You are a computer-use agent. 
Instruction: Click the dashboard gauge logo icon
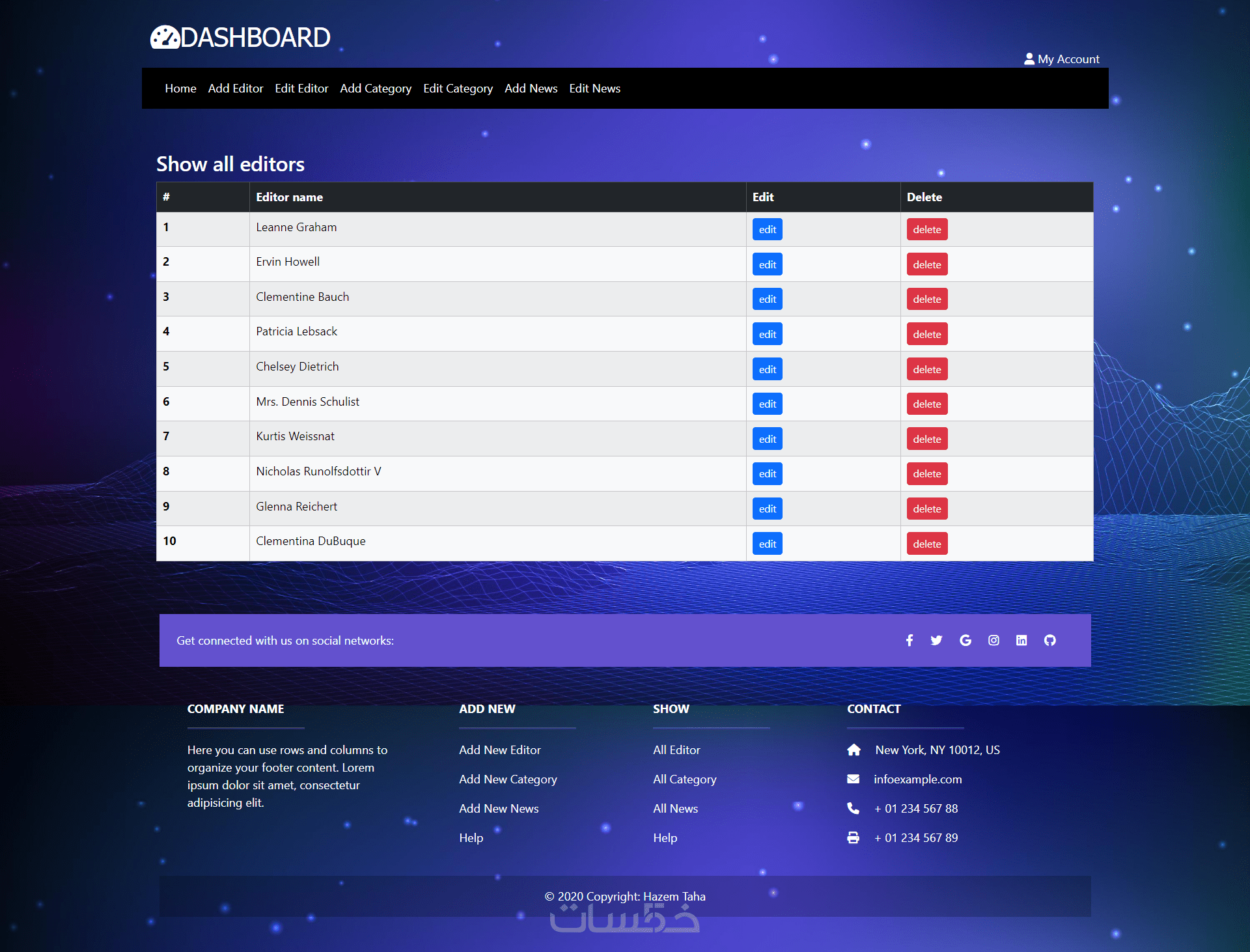pyautogui.click(x=165, y=38)
